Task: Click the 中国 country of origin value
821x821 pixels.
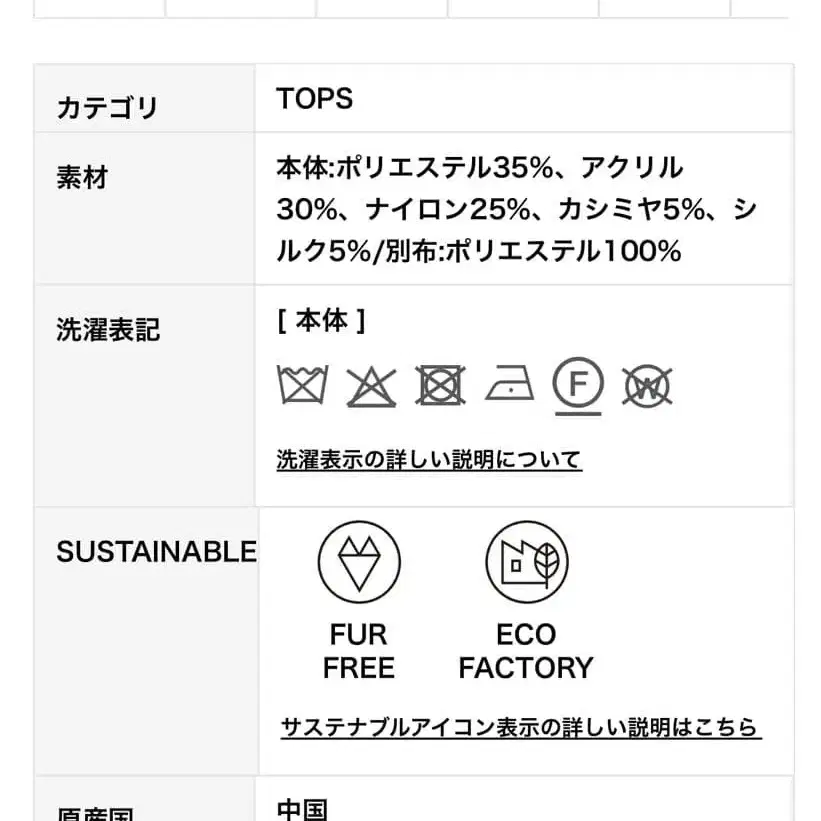Action: 302,808
